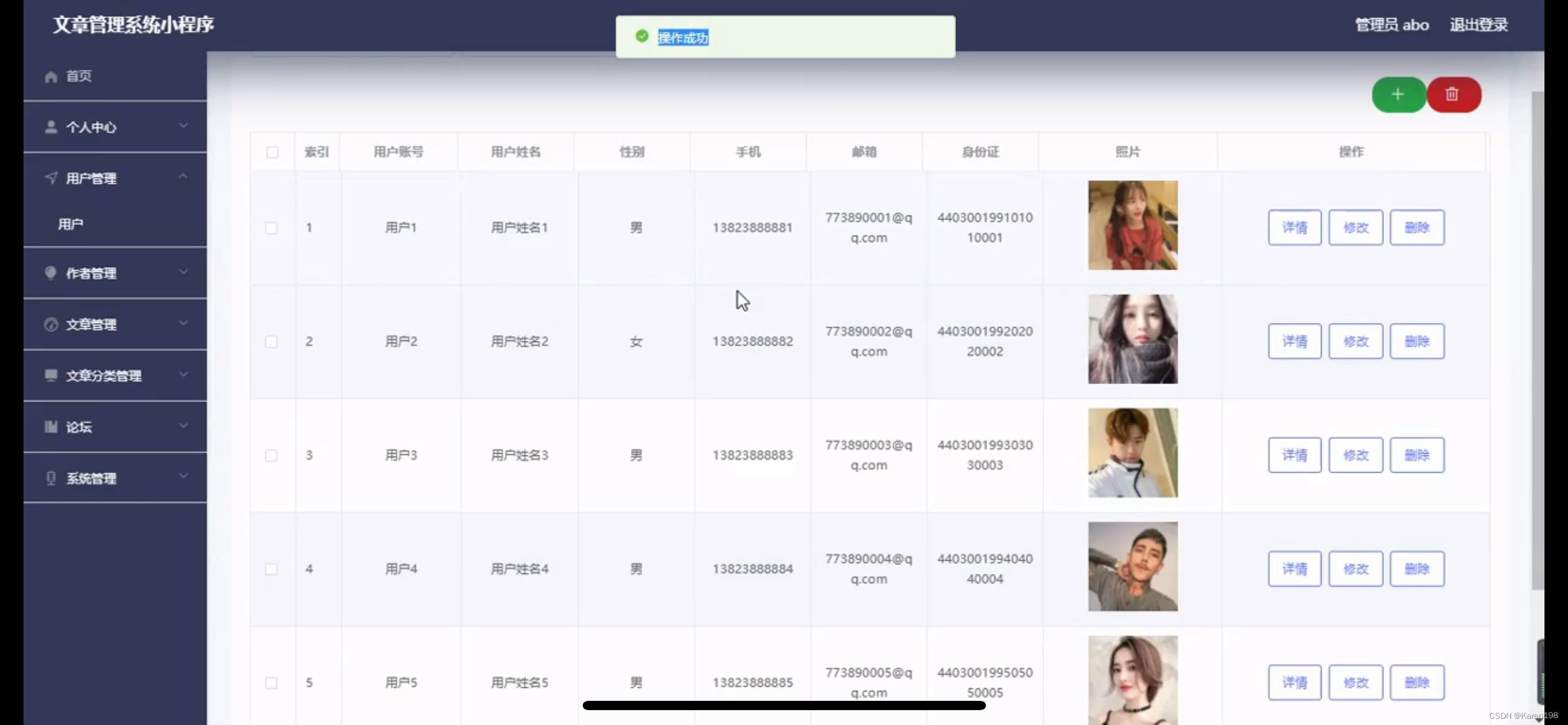Click the monitor icon beside 文章分类管理
This screenshot has width=1568, height=725.
tap(51, 375)
